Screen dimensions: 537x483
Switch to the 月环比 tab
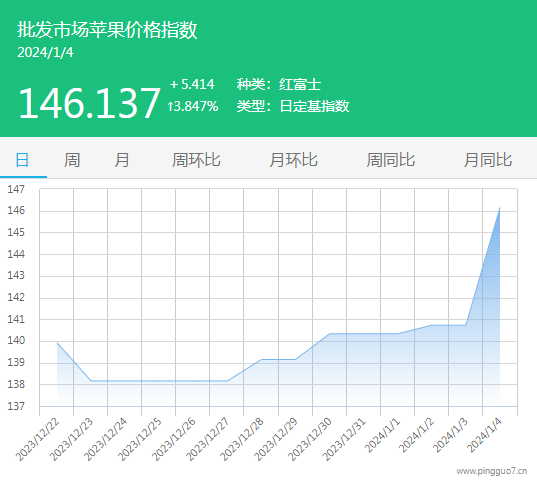(294, 160)
